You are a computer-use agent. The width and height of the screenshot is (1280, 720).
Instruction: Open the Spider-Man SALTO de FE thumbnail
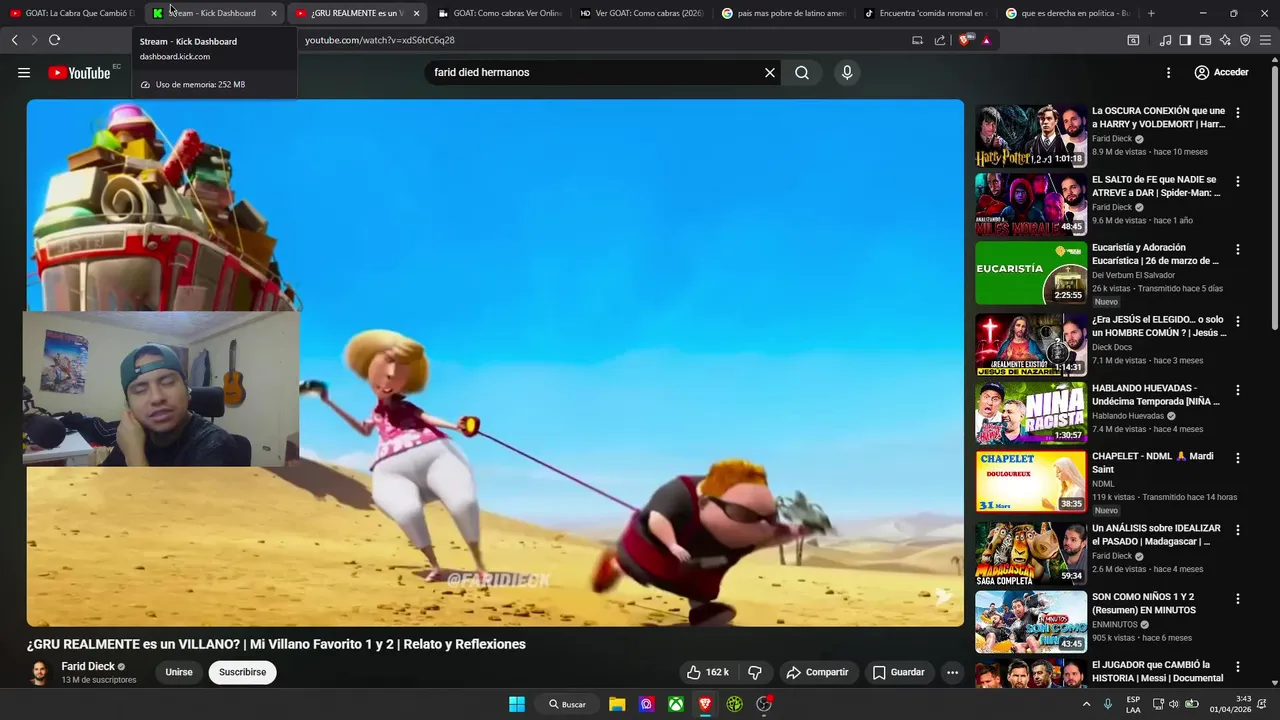click(1031, 204)
